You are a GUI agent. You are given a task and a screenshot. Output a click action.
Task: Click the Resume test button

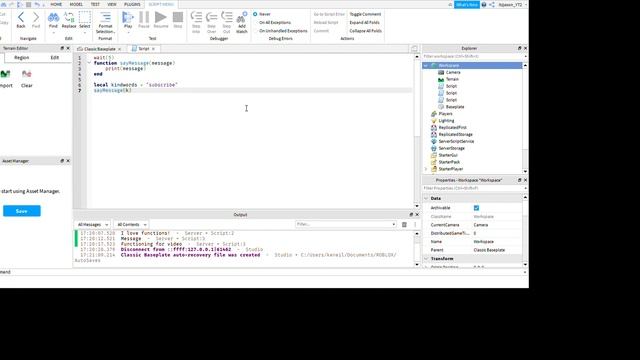coord(161,17)
